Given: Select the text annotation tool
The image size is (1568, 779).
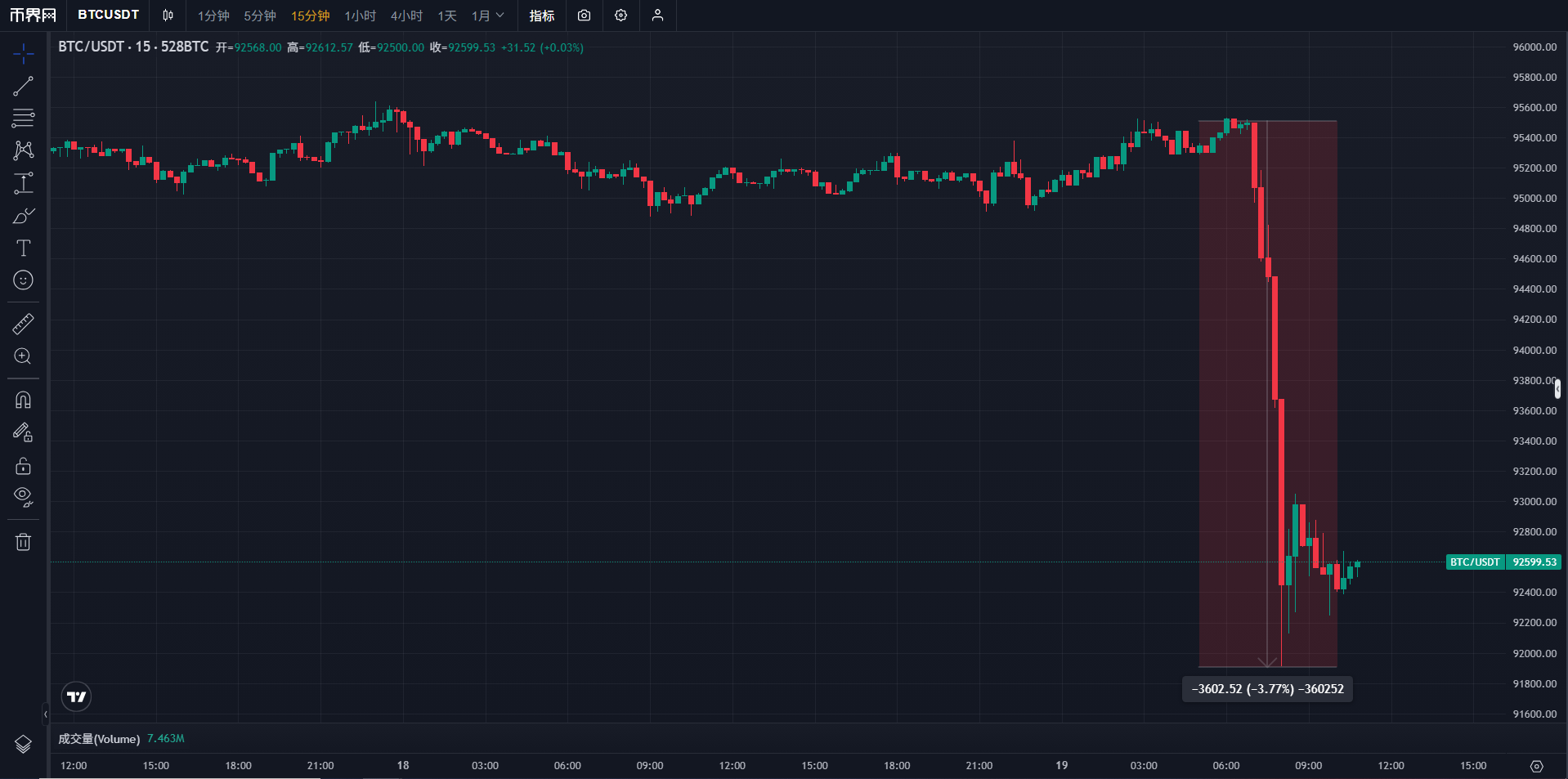Looking at the screenshot, I should pyautogui.click(x=23, y=248).
